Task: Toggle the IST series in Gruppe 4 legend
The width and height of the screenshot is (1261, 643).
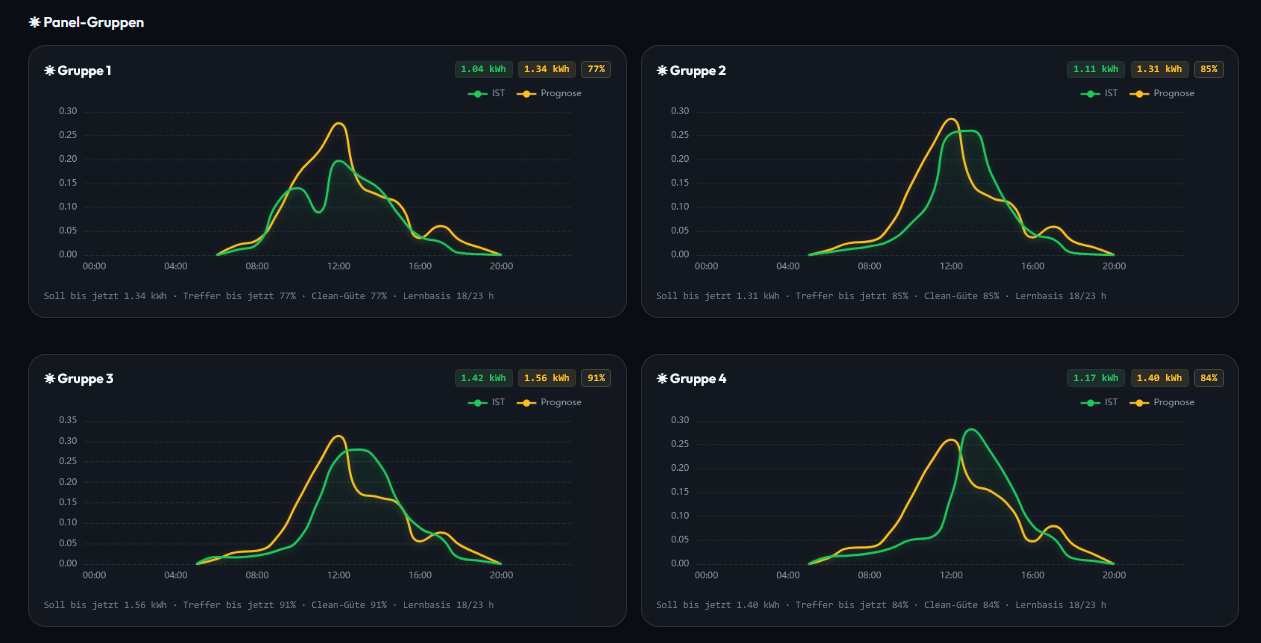Action: [1099, 402]
